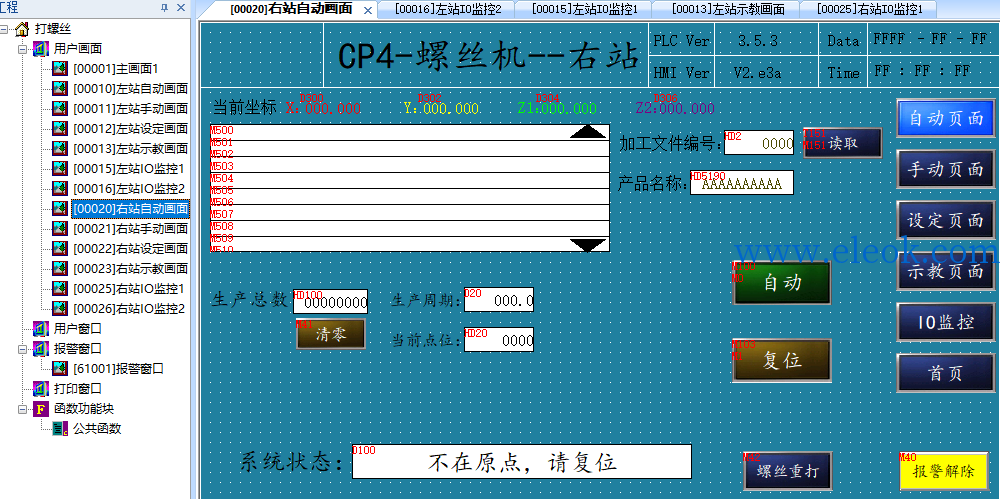Collapse the 用户画面 tree node
The width and height of the screenshot is (1000, 499).
click(23, 48)
